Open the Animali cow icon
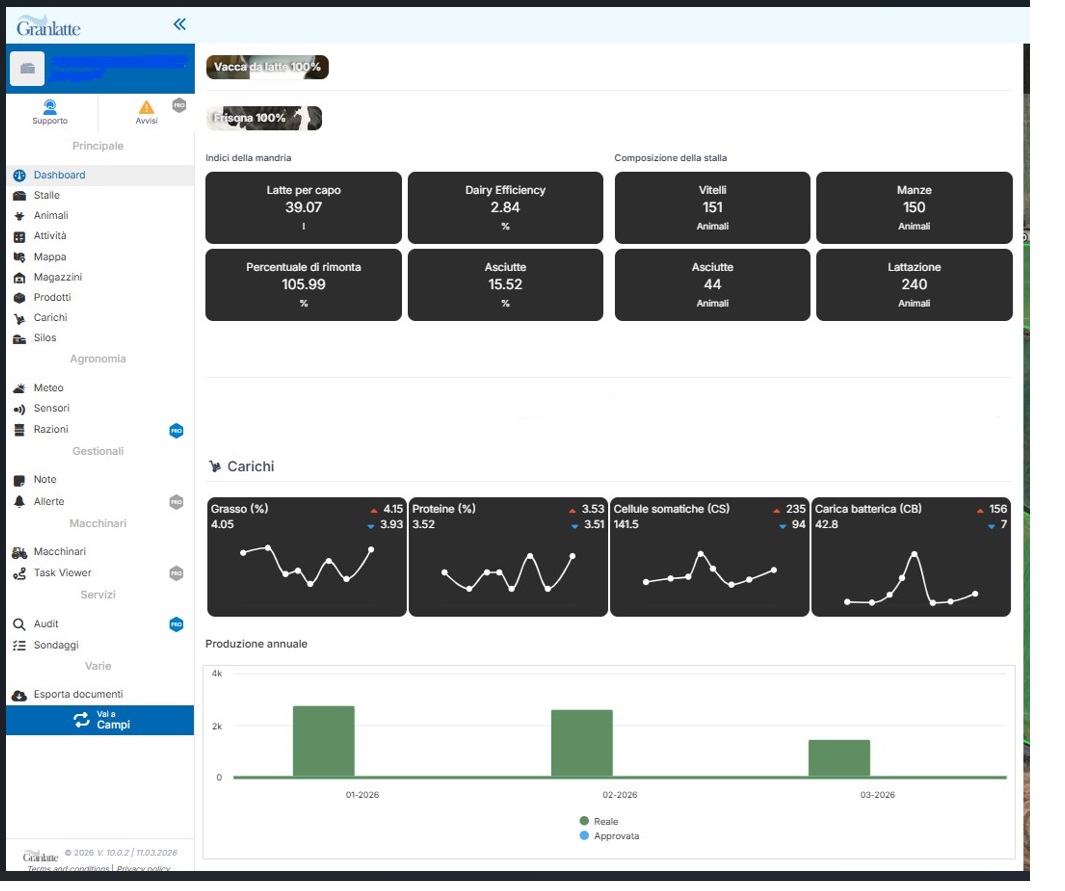Image resolution: width=1065 pixels, height=891 pixels. click(19, 216)
